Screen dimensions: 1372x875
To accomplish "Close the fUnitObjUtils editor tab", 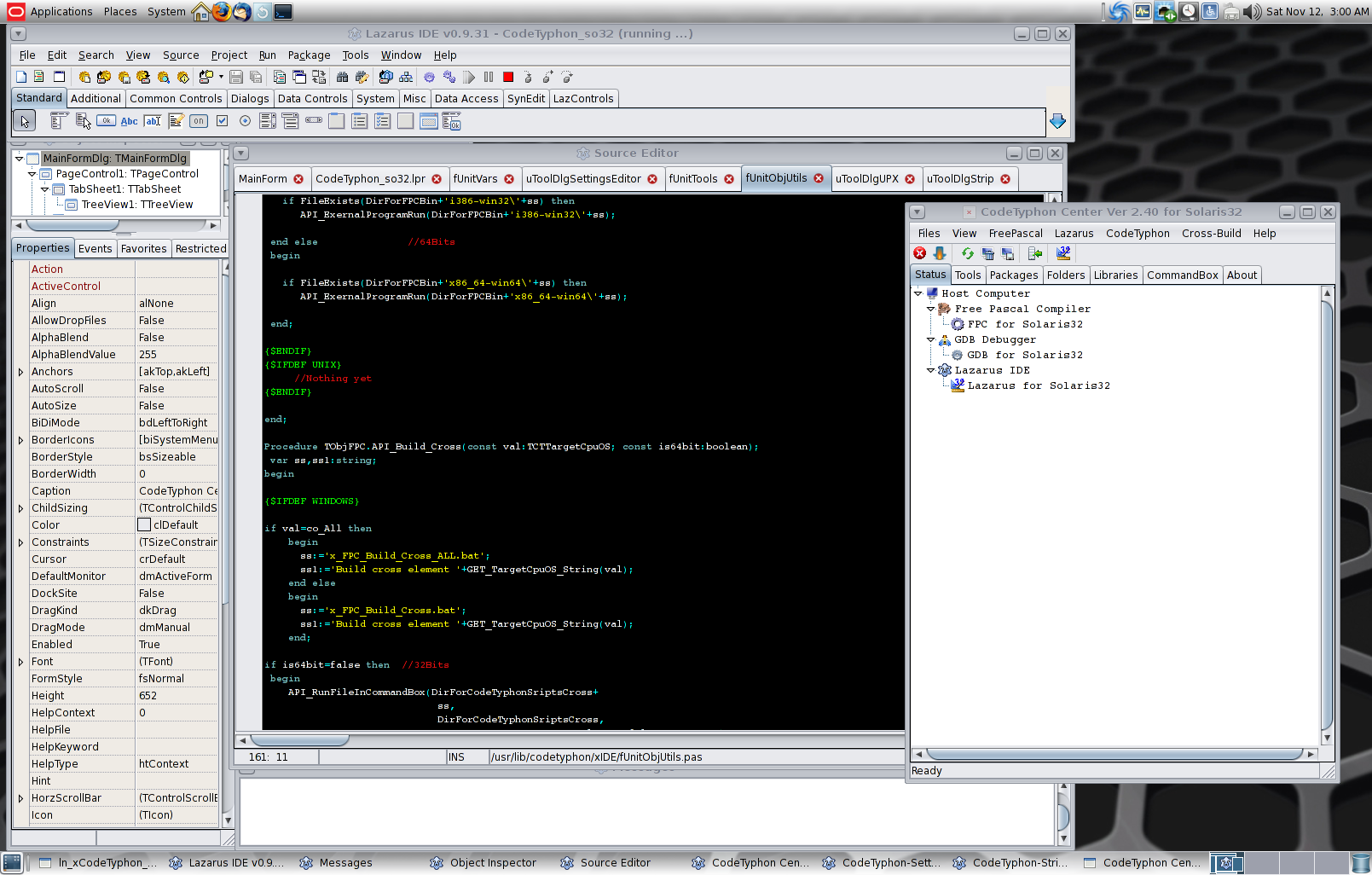I will pyautogui.click(x=819, y=178).
